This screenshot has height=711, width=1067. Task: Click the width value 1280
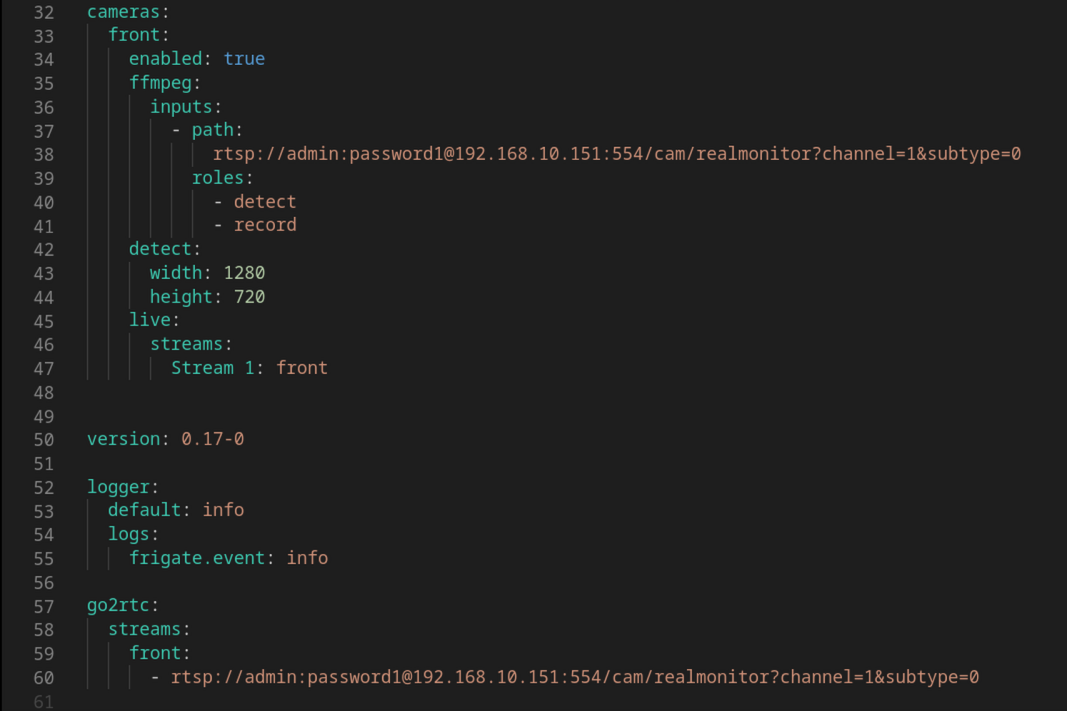coord(244,273)
